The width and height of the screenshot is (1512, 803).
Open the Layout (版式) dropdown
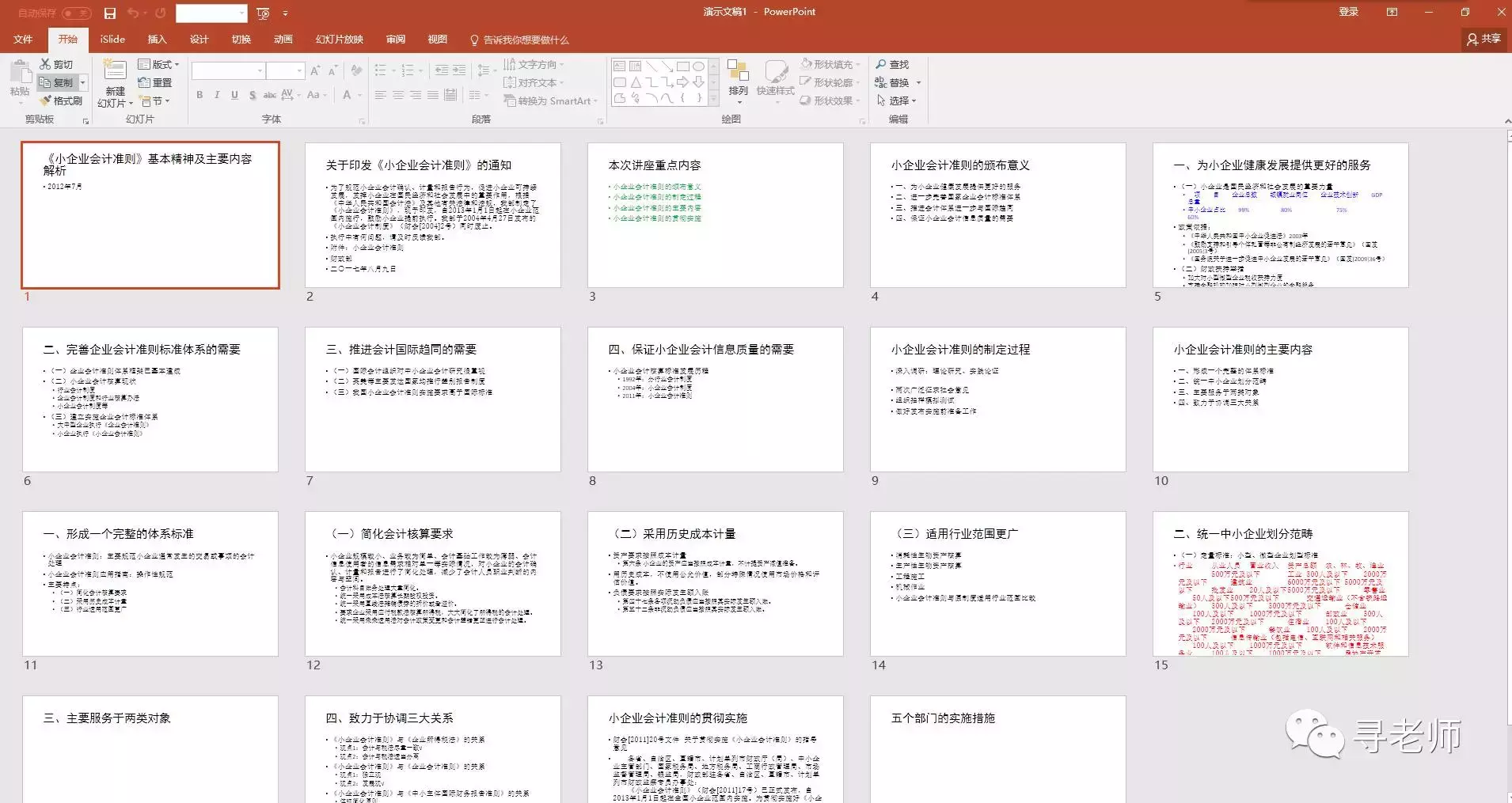(x=159, y=64)
